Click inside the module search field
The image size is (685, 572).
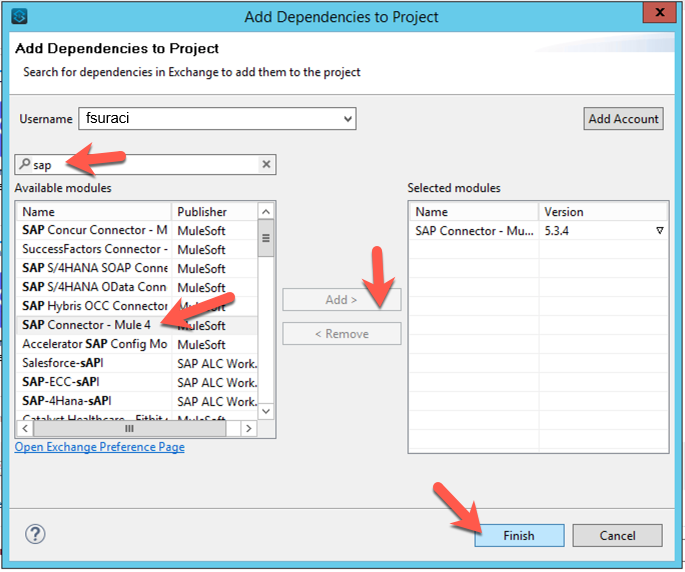tap(145, 164)
